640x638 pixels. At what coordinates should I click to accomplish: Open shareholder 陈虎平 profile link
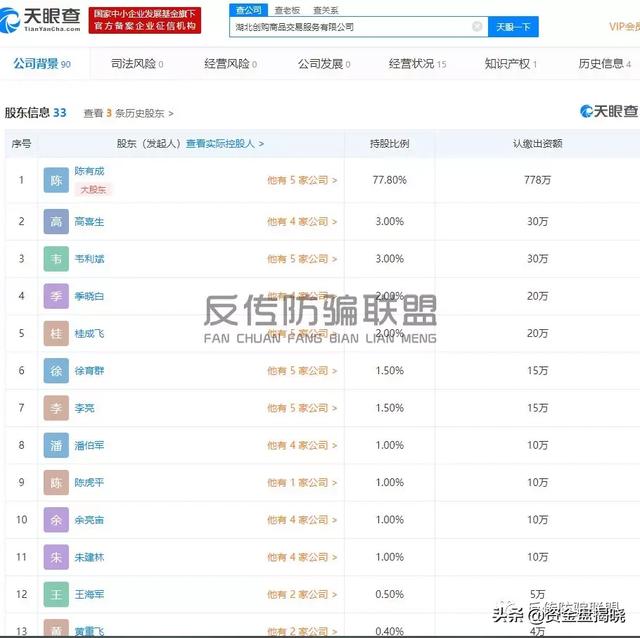(89, 482)
